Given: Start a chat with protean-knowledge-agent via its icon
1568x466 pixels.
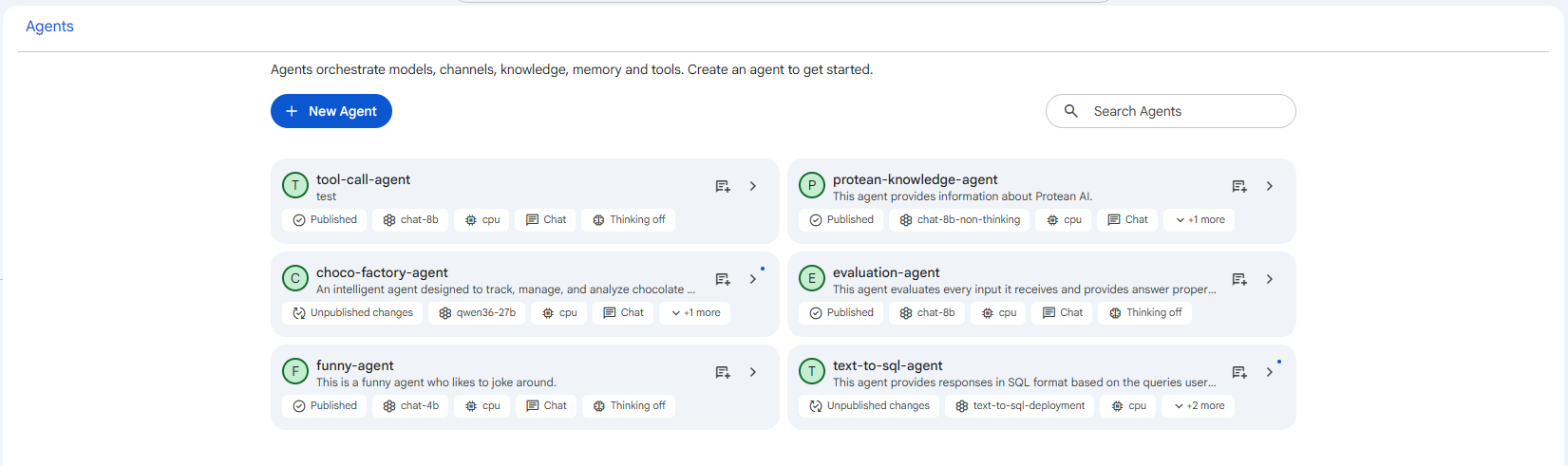Looking at the screenshot, I should pyautogui.click(x=1239, y=187).
